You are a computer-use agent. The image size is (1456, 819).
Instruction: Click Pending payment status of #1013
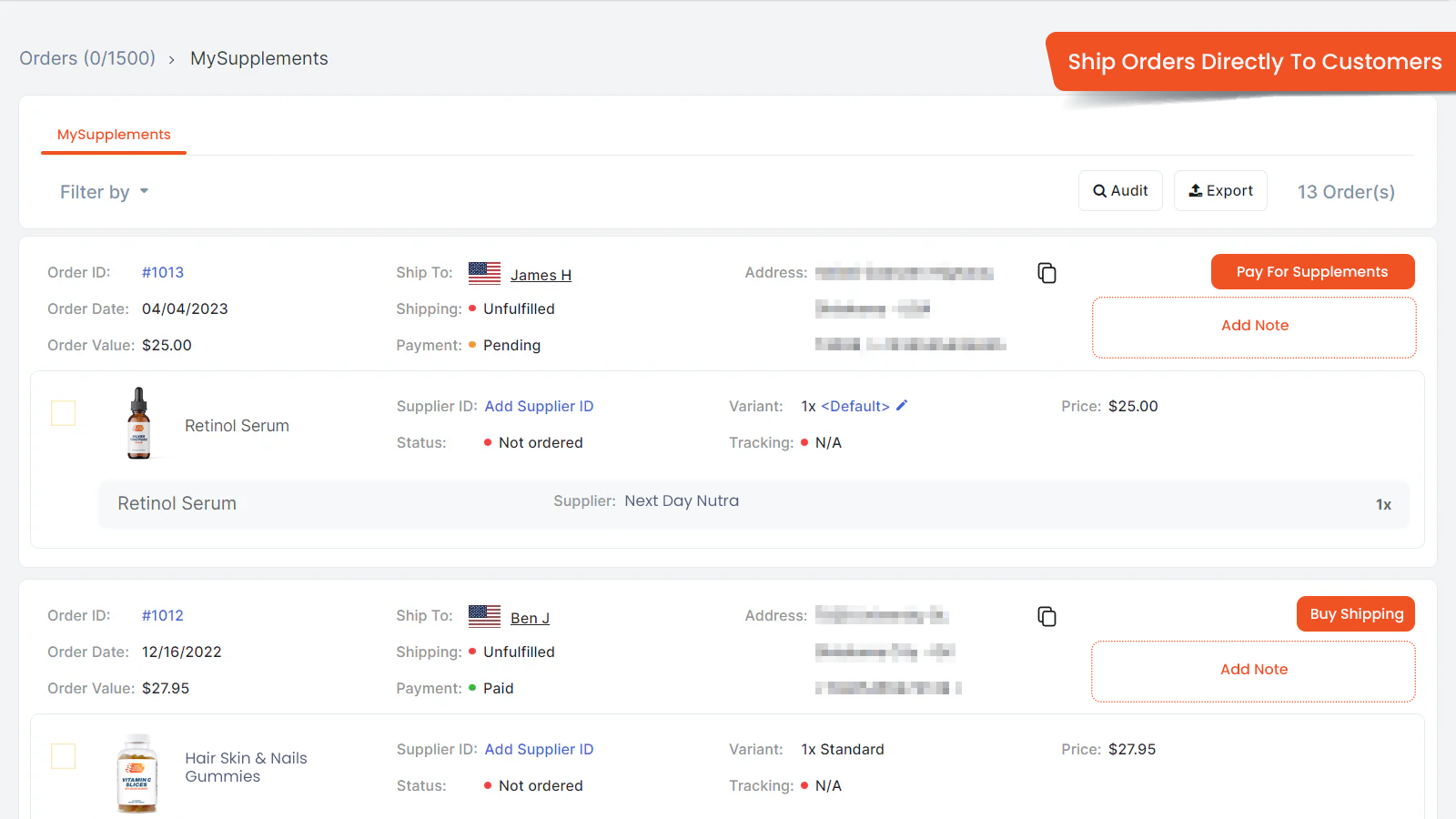[511, 345]
